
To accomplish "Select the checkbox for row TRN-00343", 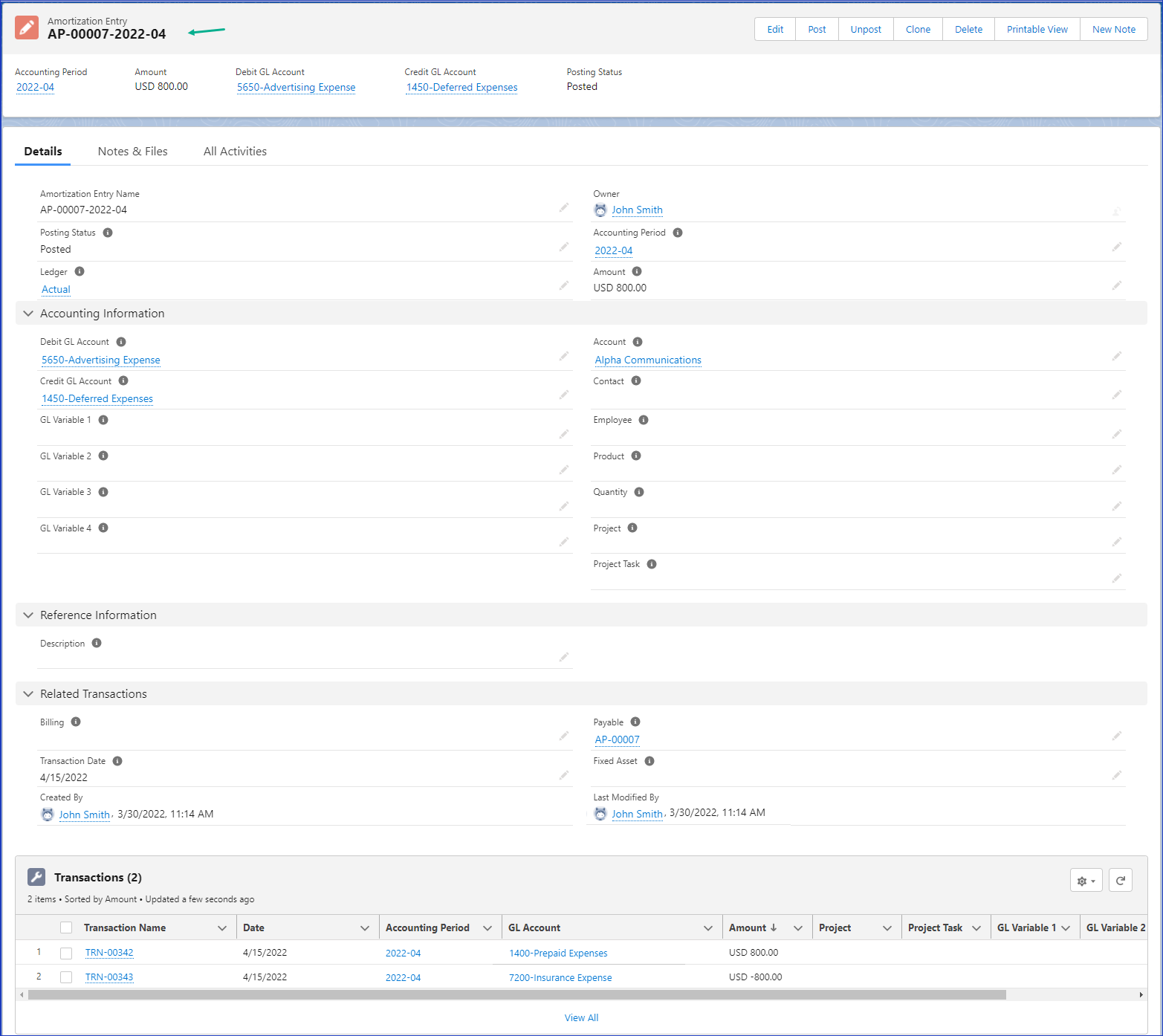I will (x=66, y=977).
